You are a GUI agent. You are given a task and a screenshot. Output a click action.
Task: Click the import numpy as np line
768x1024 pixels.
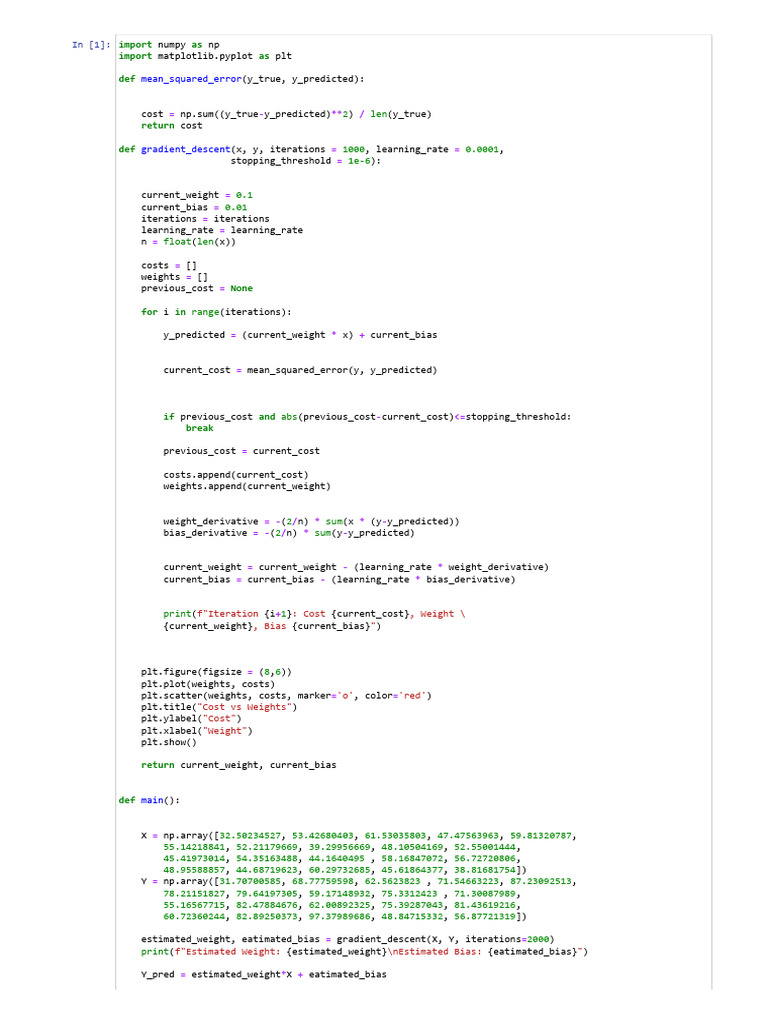pos(169,44)
